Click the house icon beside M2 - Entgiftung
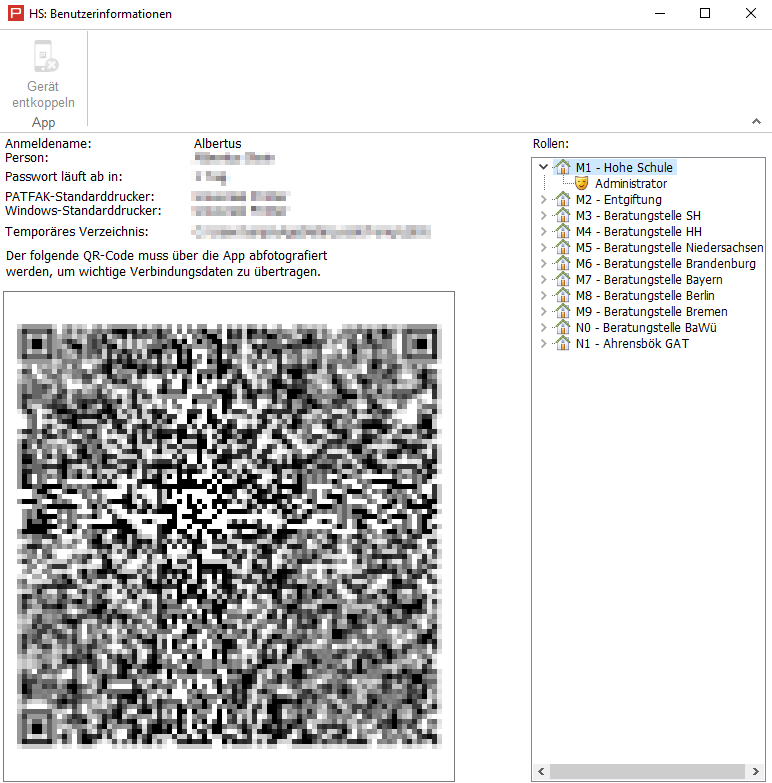This screenshot has height=783, width=772. pyautogui.click(x=562, y=200)
